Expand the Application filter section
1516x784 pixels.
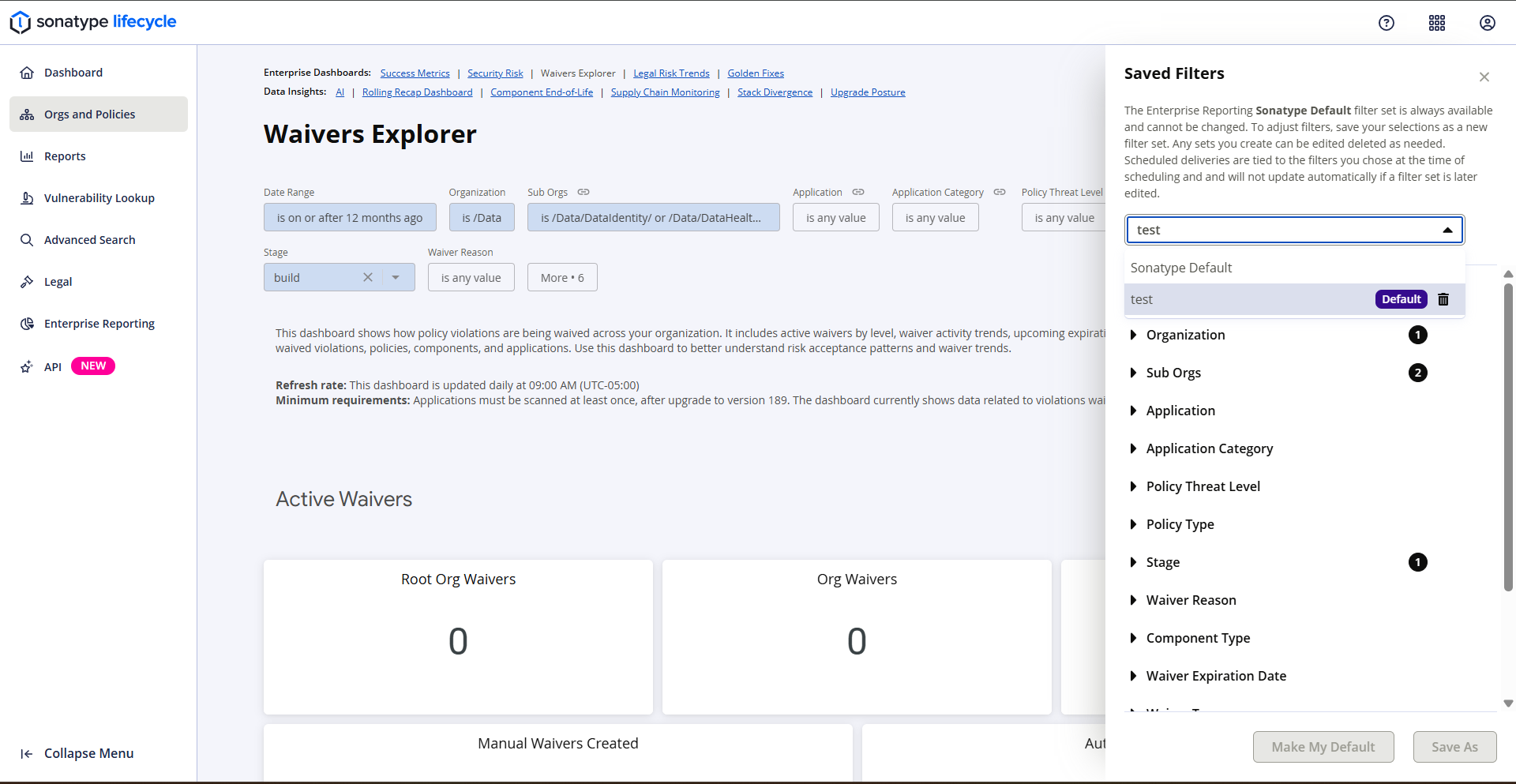click(x=1276, y=411)
